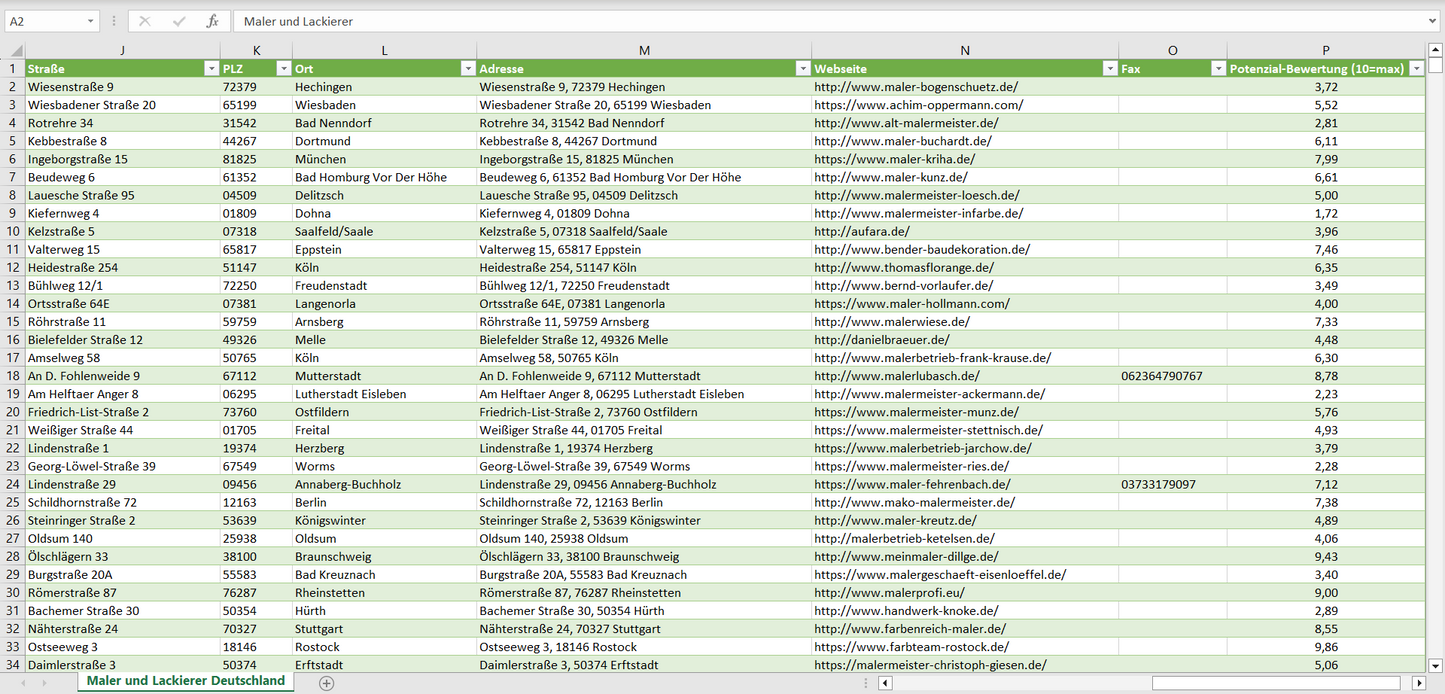The image size is (1445, 694).
Task: Click the horizontal scrollbar right arrow
Action: pos(1418,683)
